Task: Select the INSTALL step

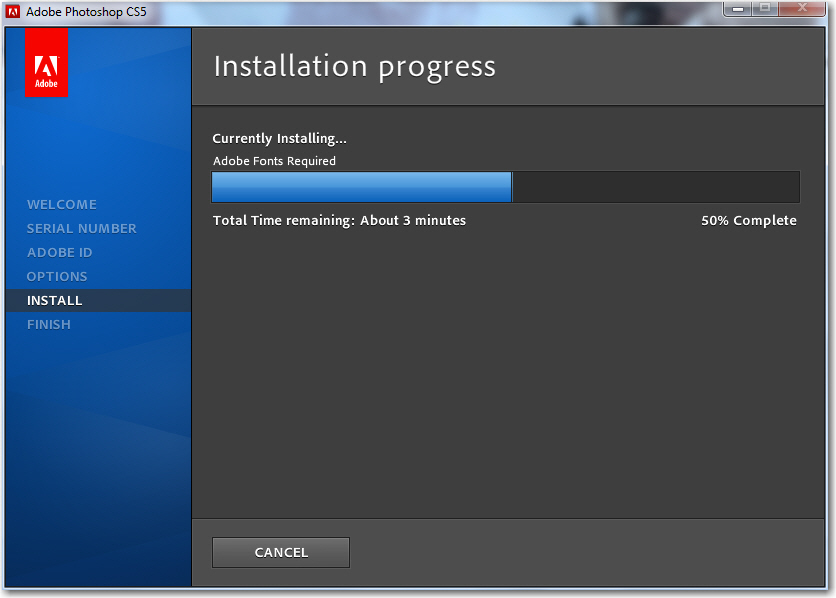Action: [x=98, y=301]
